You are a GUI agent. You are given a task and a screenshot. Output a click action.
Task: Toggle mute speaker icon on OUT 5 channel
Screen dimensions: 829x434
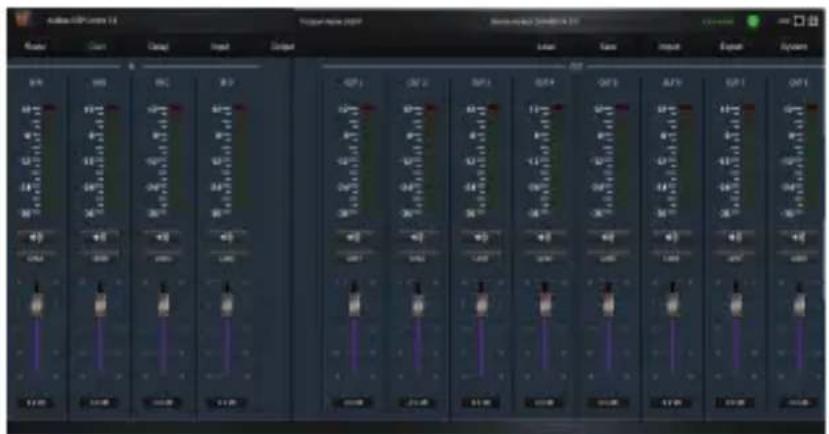[x=608, y=238]
